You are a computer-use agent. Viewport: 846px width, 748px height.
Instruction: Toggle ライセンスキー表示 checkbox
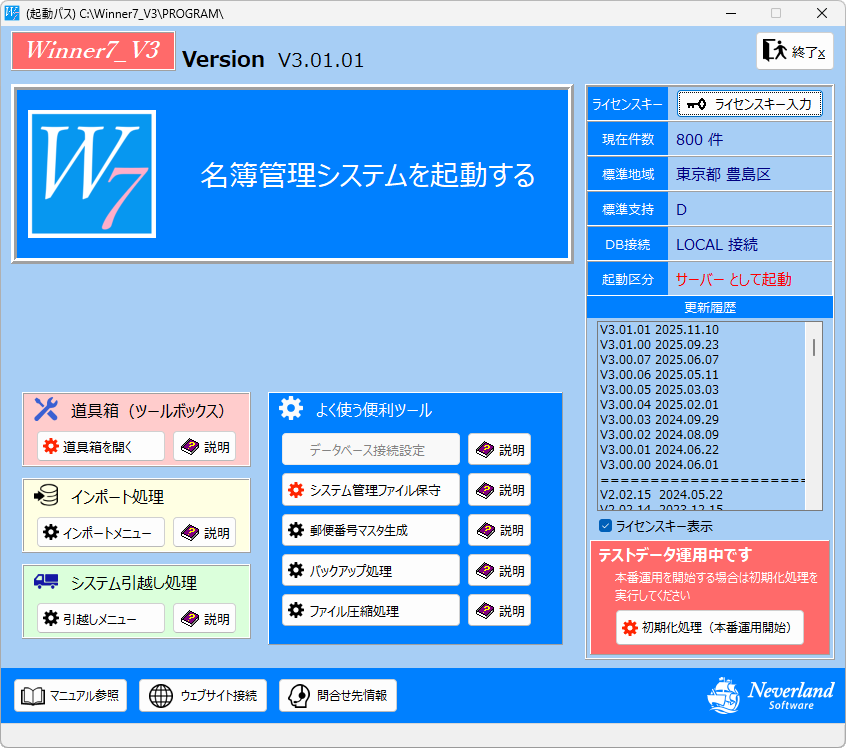pos(605,526)
